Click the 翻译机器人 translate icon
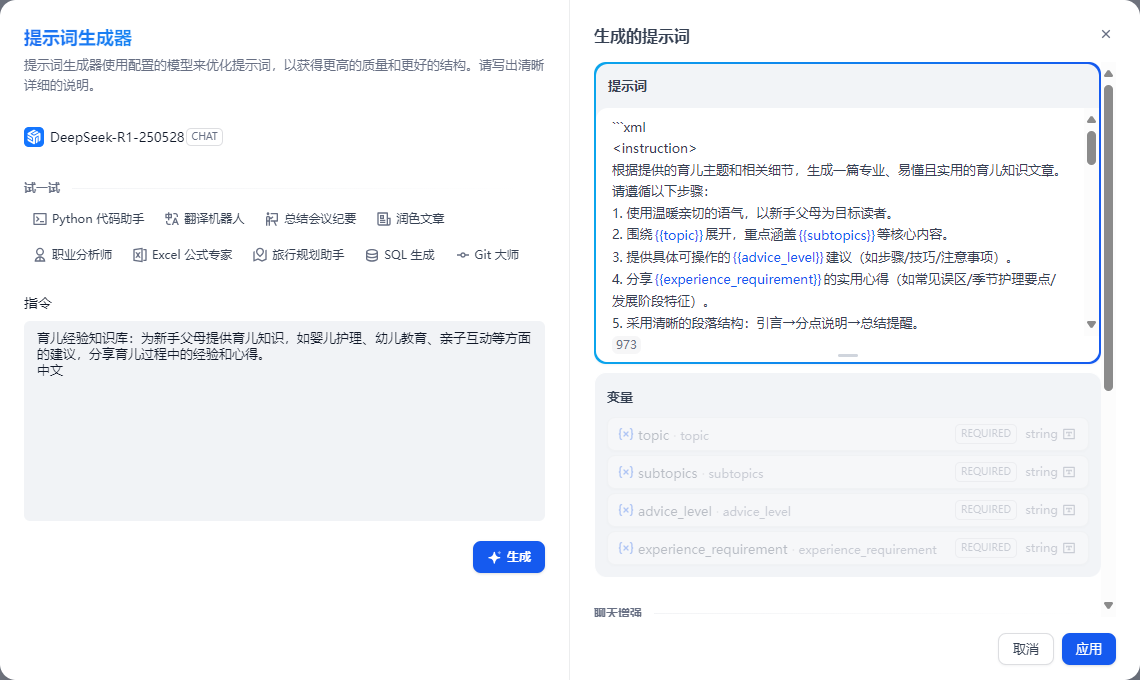This screenshot has width=1140, height=680. 172,219
